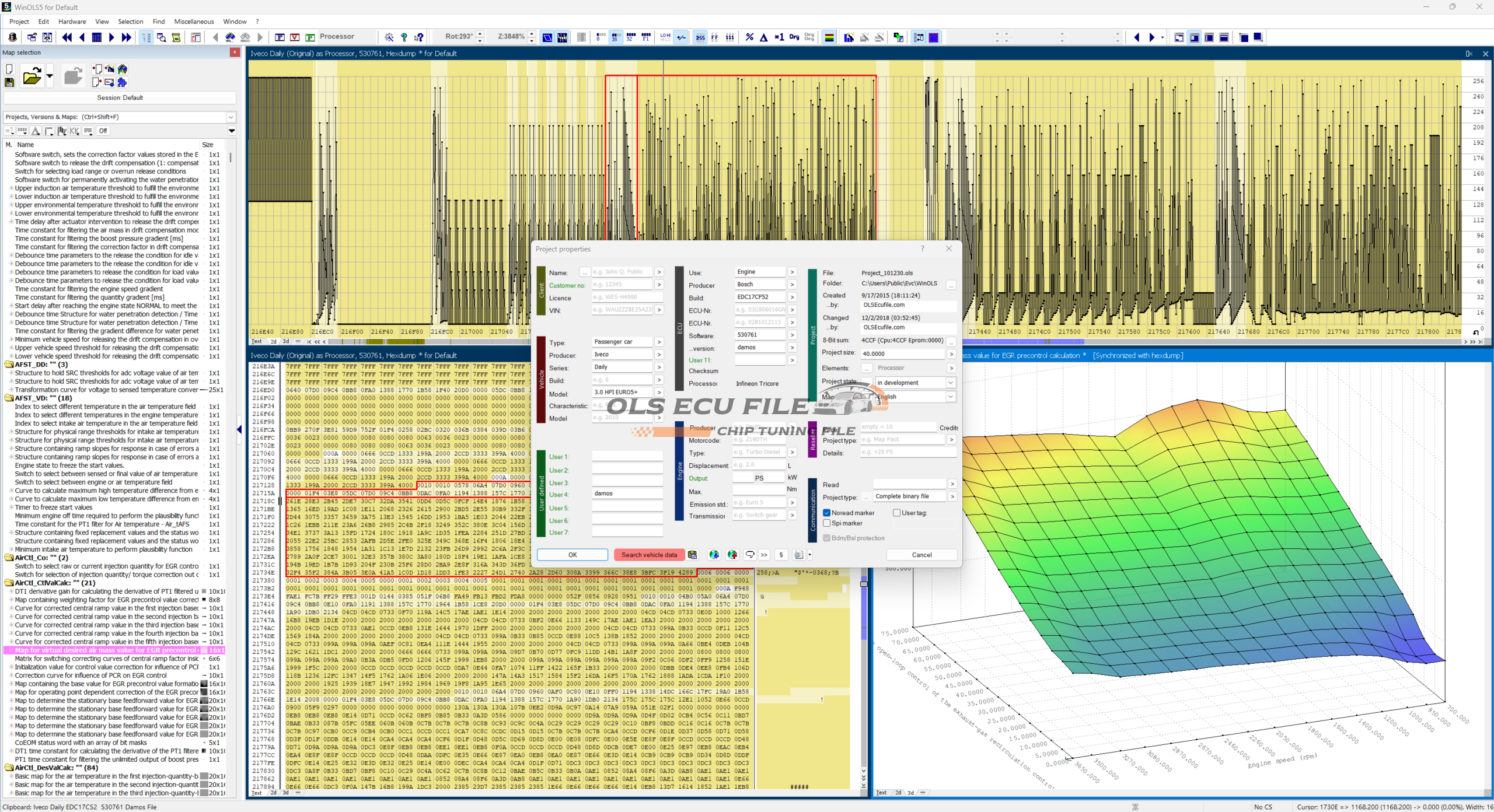Uncheck the Noread marker checkbox
1494x812 pixels.
tap(826, 513)
